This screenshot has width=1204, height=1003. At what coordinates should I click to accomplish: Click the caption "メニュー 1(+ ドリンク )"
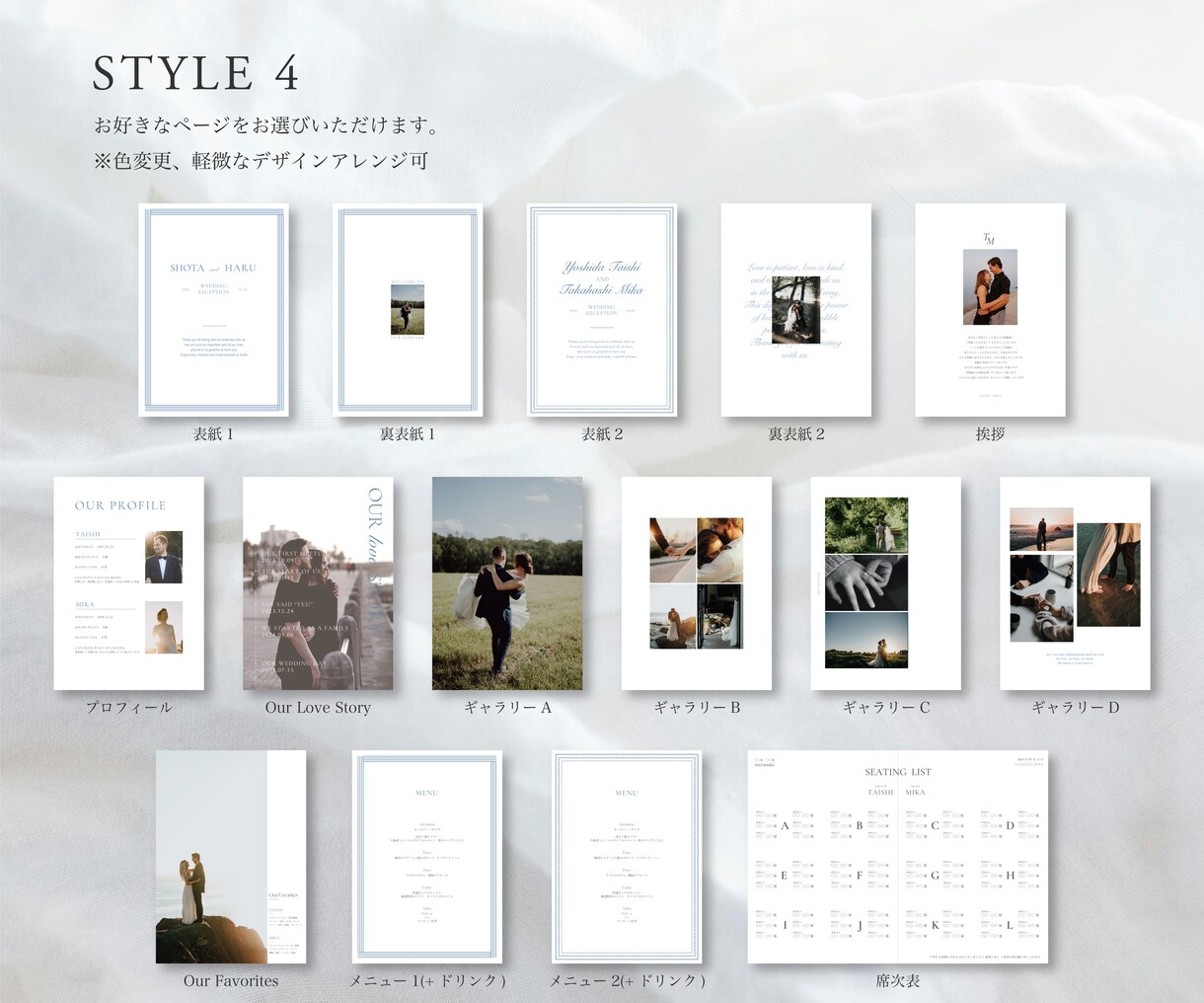[x=427, y=980]
